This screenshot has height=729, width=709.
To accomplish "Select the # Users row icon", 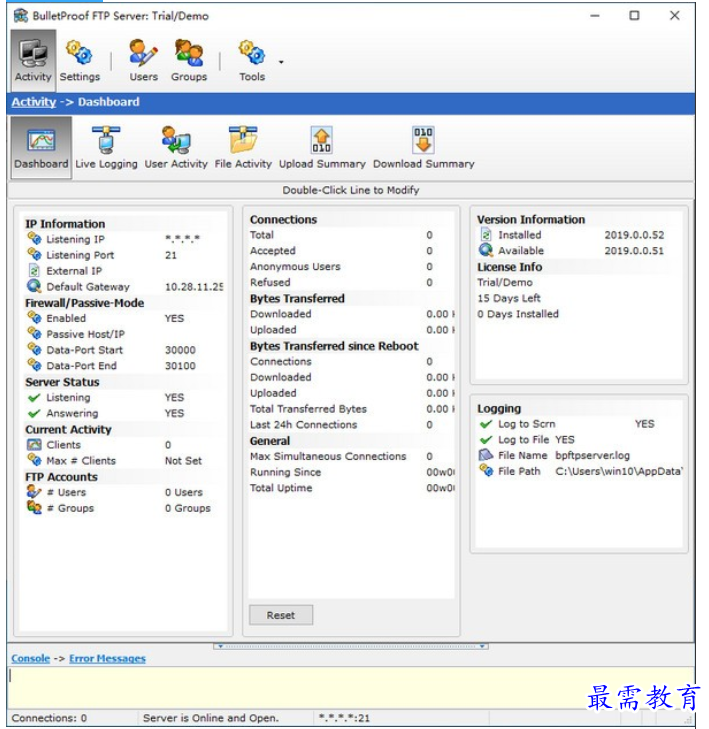I will click(x=34, y=491).
